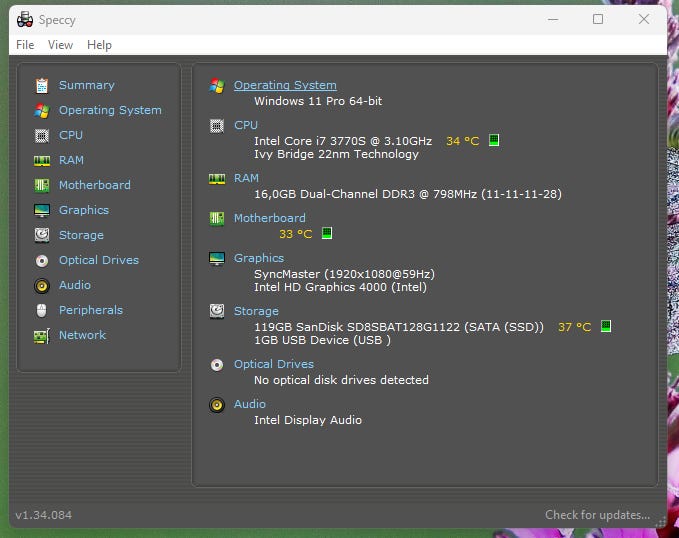The image size is (679, 538).
Task: Open the Help menu
Action: click(99, 45)
